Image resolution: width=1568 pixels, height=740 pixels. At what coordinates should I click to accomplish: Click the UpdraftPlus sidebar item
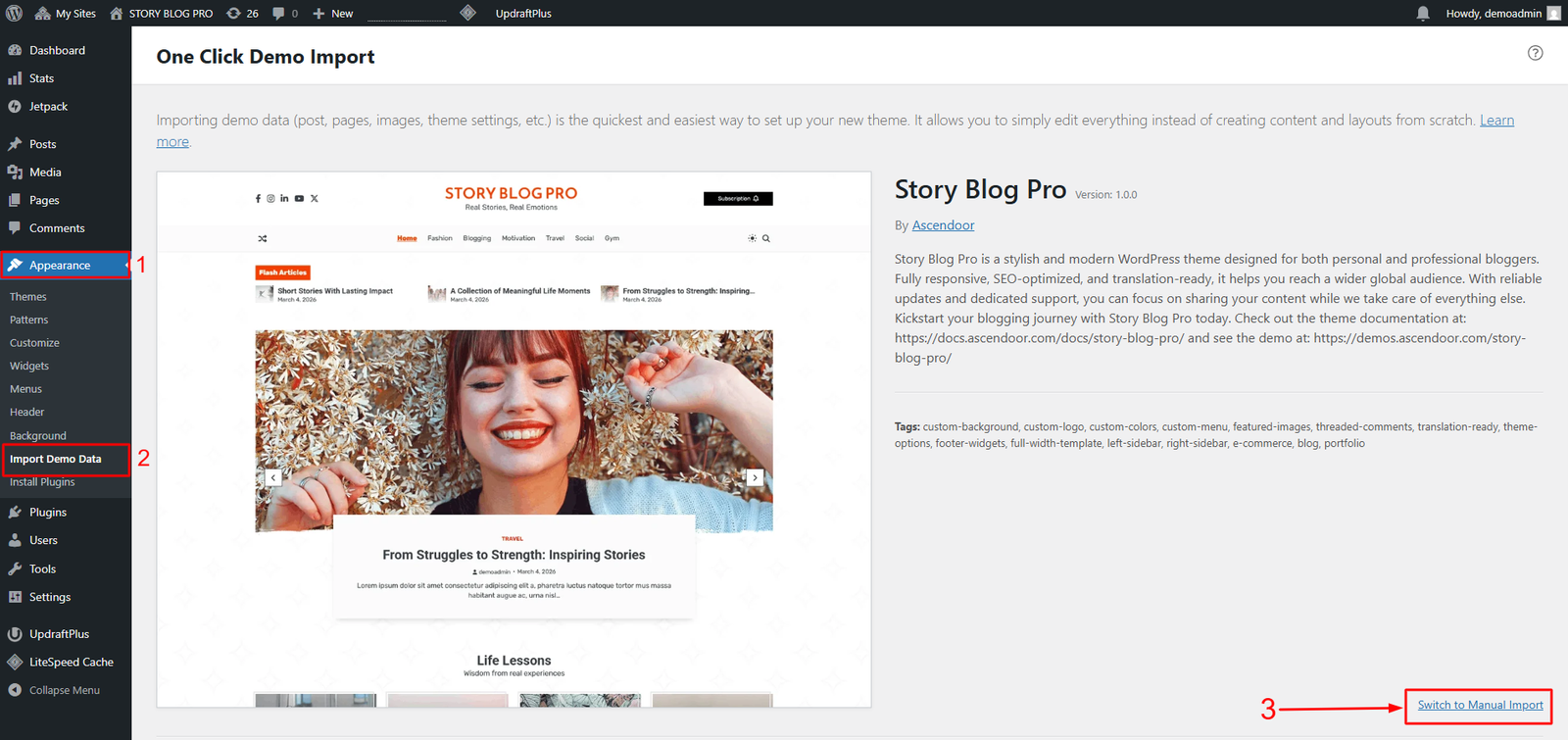[59, 634]
